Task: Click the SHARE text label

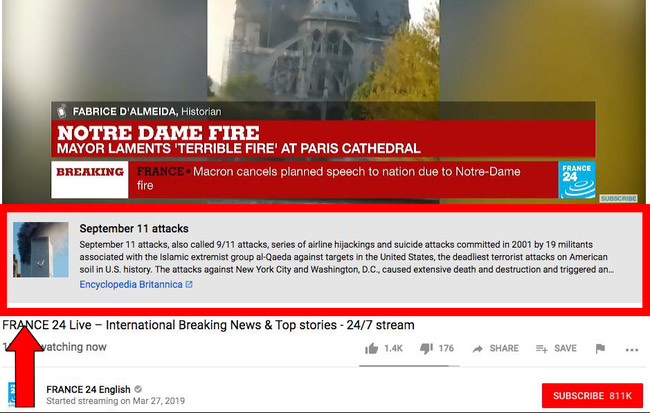Action: click(x=504, y=348)
